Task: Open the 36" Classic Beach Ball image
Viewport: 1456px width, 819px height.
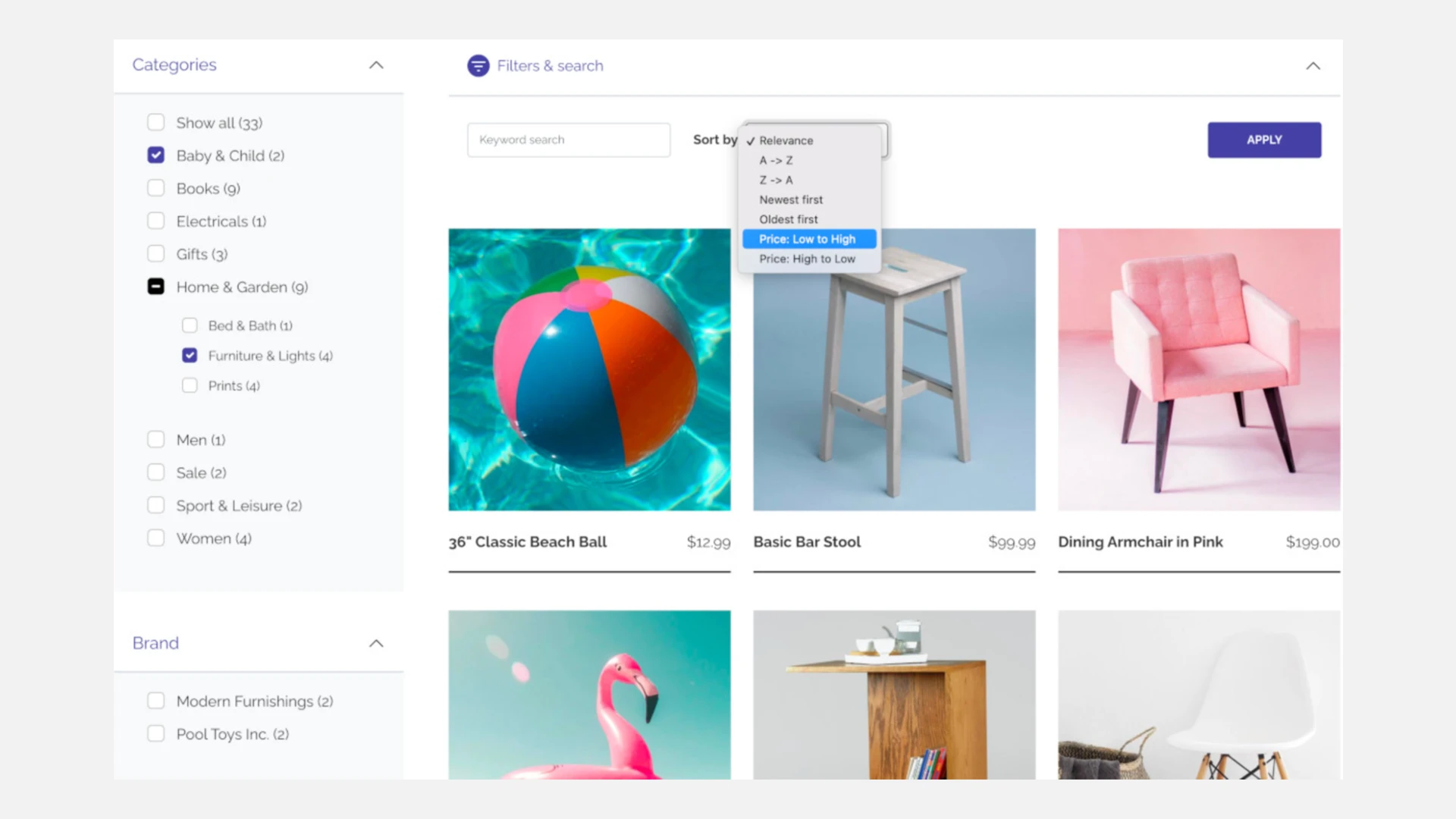Action: [x=589, y=369]
